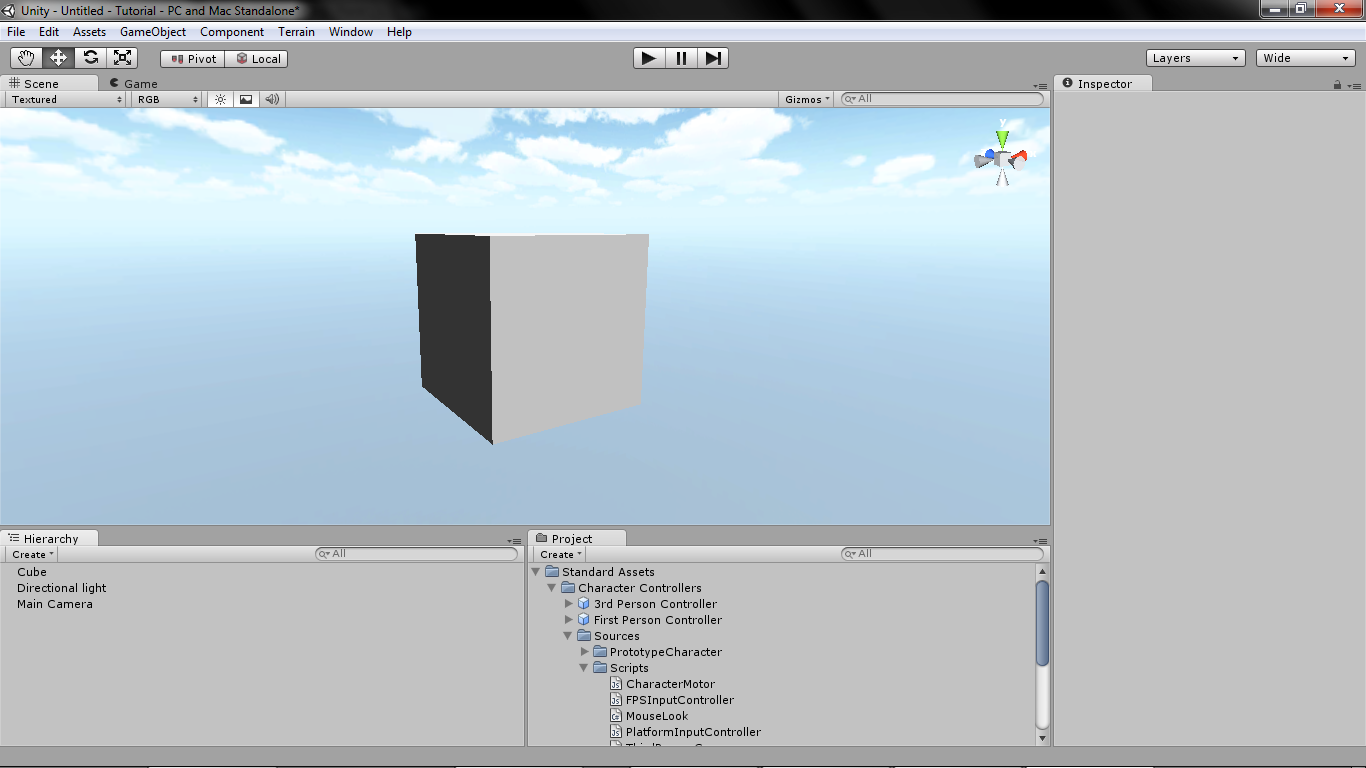1366x768 pixels.
Task: Collapse the Scripts folder
Action: pyautogui.click(x=584, y=668)
